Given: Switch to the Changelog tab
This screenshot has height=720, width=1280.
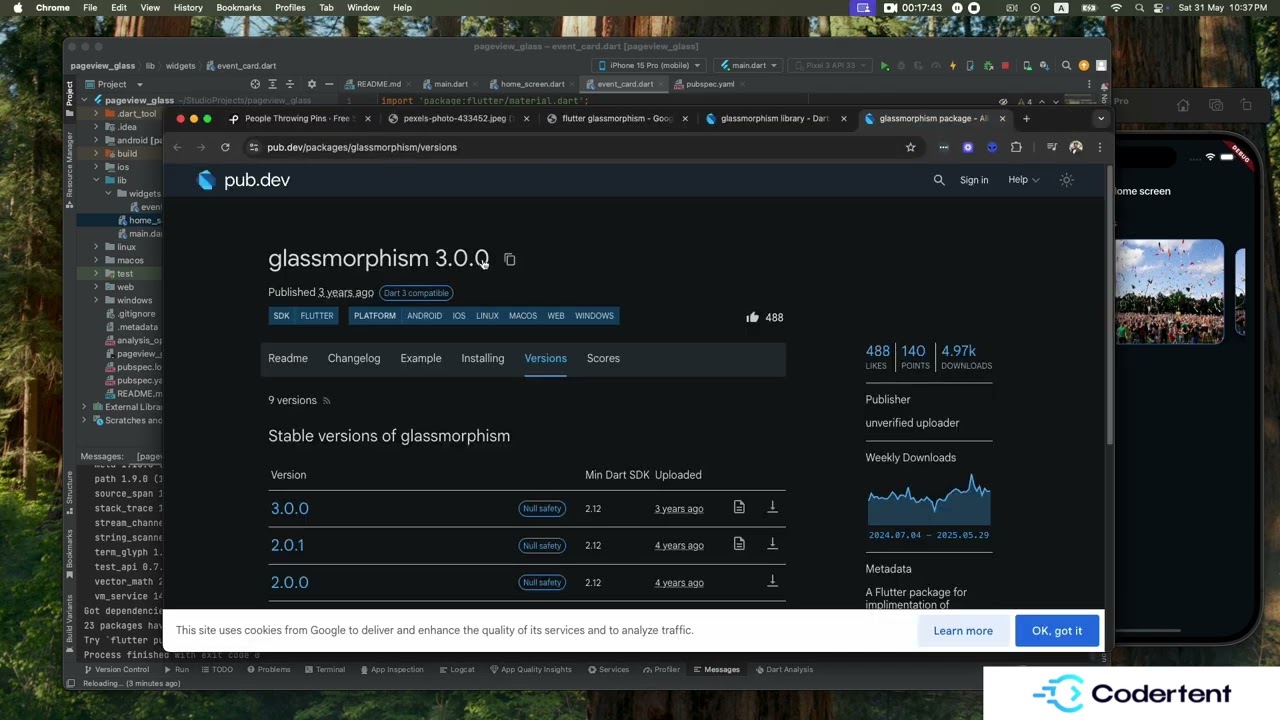Looking at the screenshot, I should tap(354, 358).
